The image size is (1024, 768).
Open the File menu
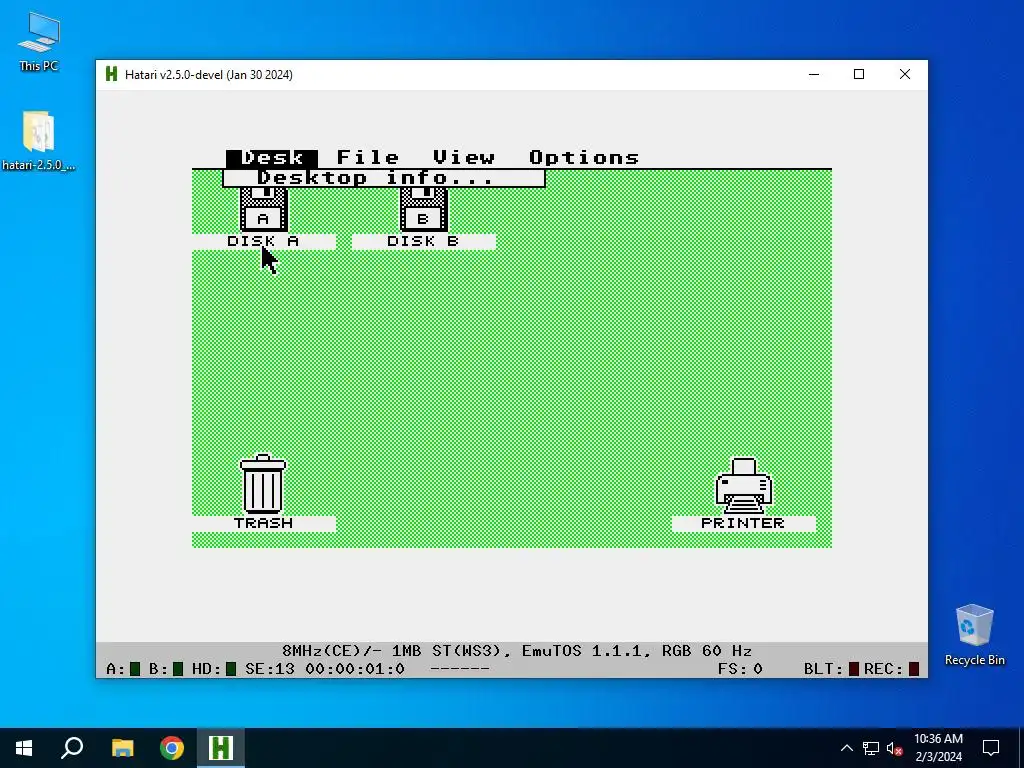[368, 158]
